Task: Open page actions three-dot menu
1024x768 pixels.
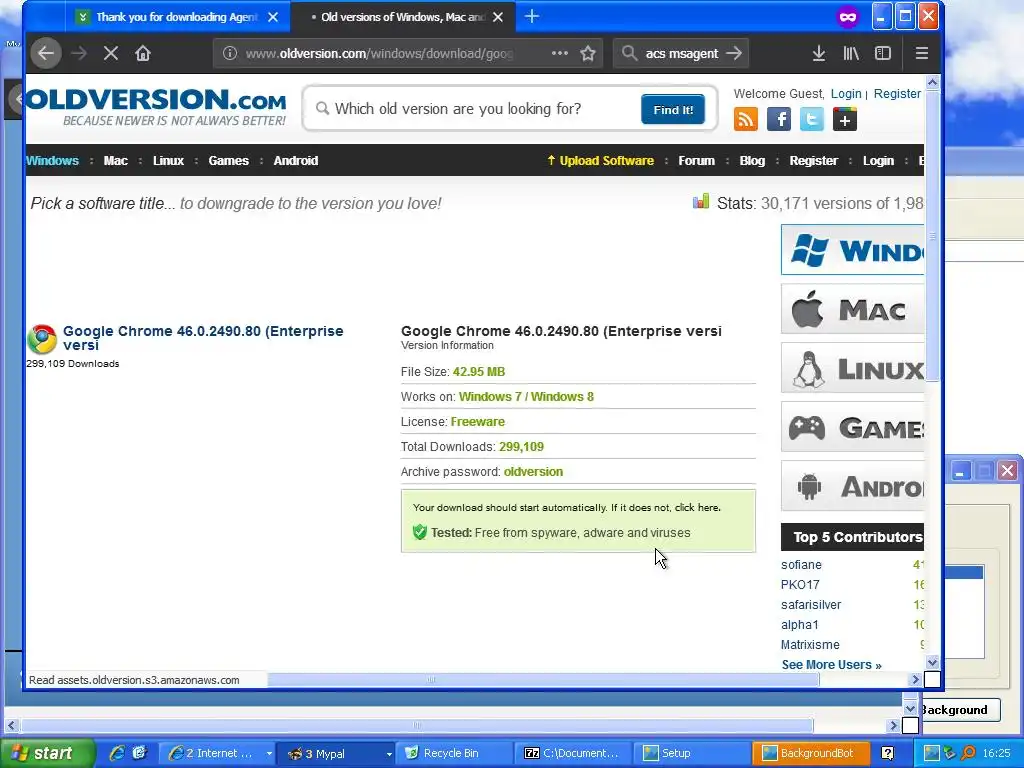Action: pyautogui.click(x=560, y=54)
